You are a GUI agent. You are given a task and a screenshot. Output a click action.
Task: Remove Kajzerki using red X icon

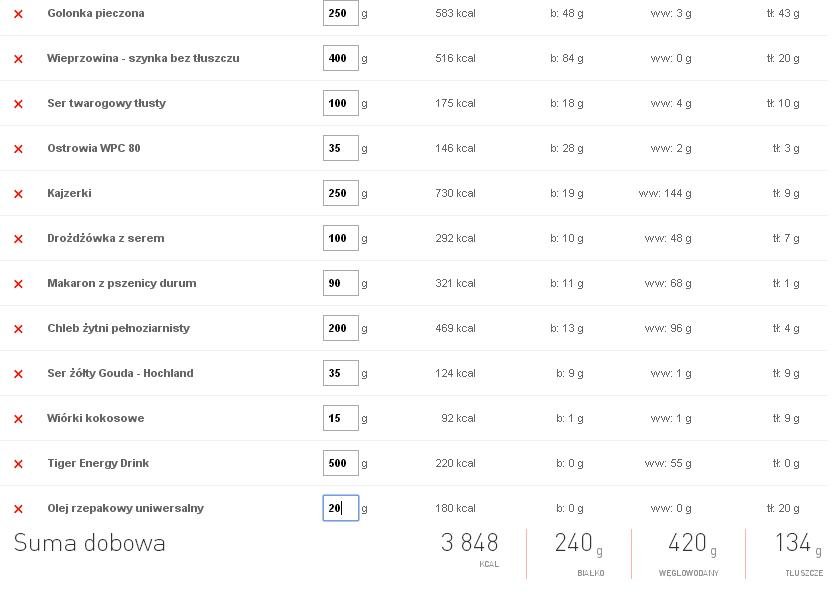[x=18, y=194]
